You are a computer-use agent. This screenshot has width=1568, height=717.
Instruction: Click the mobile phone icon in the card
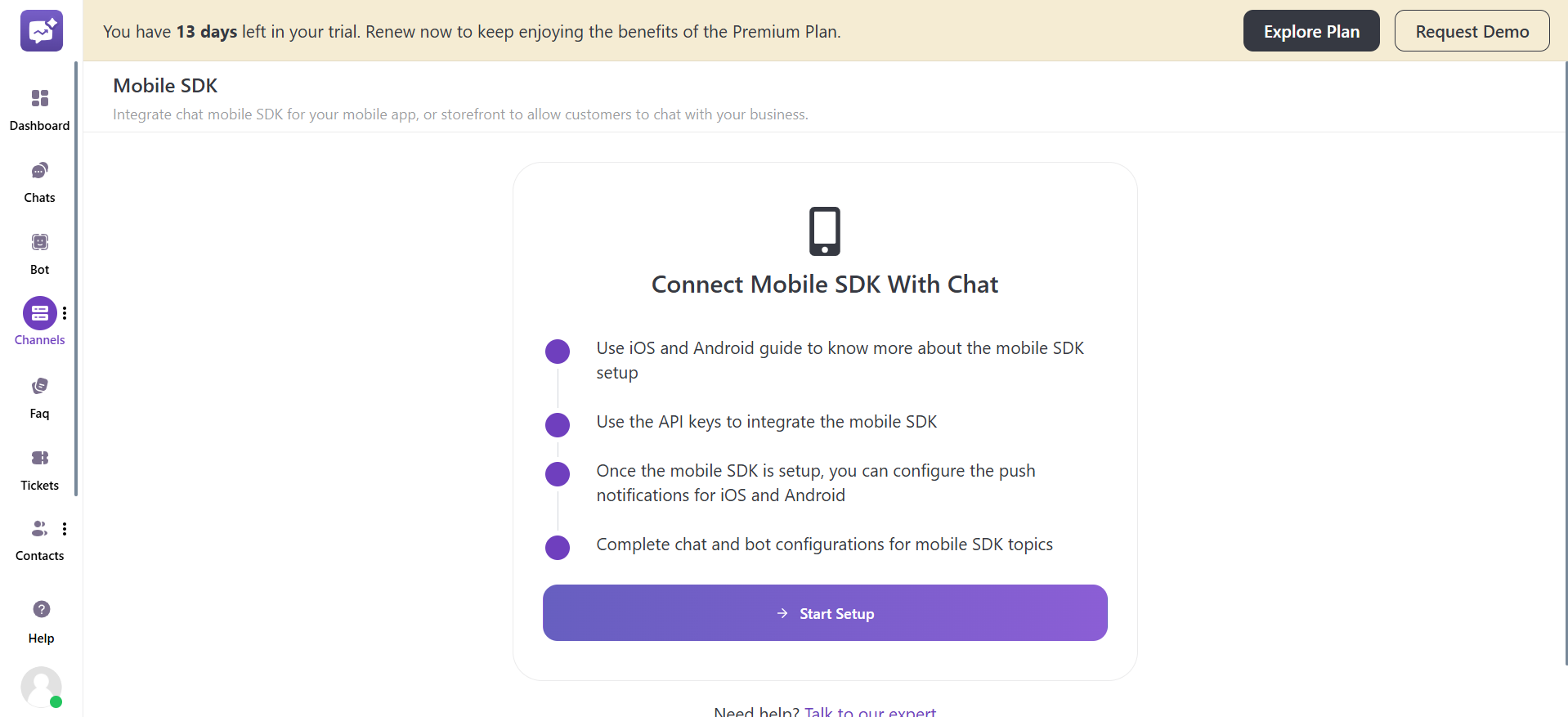(x=824, y=231)
